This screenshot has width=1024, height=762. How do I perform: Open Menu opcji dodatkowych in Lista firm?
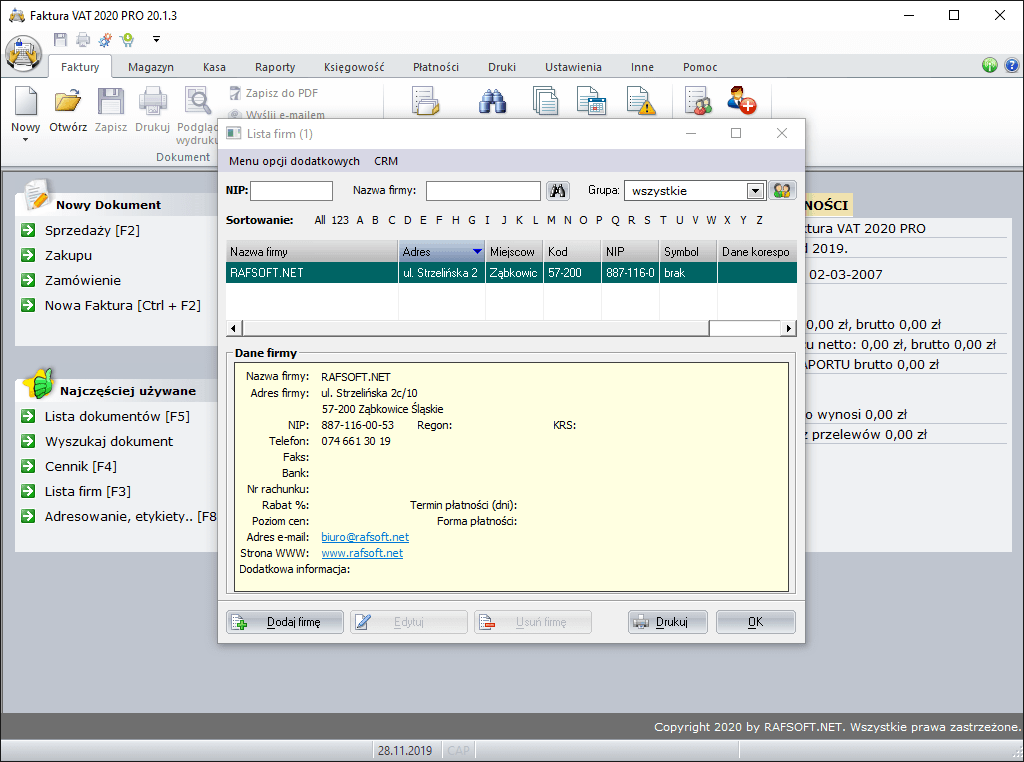[294, 161]
